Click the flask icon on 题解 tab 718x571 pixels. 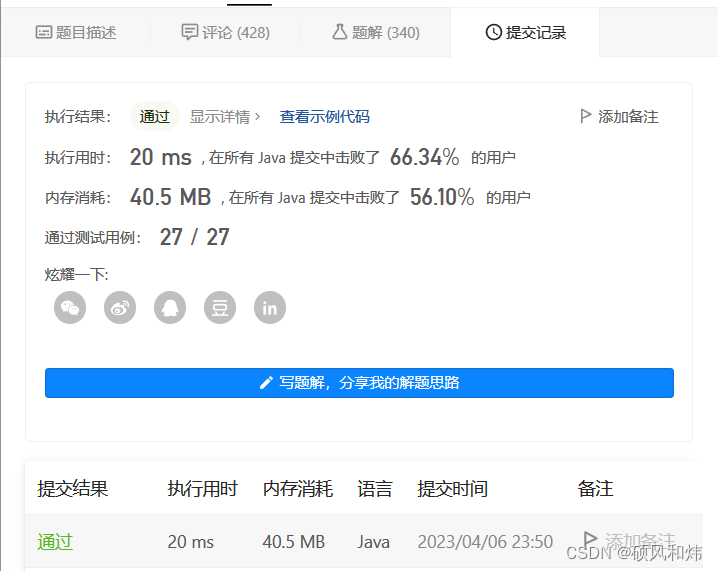click(339, 32)
